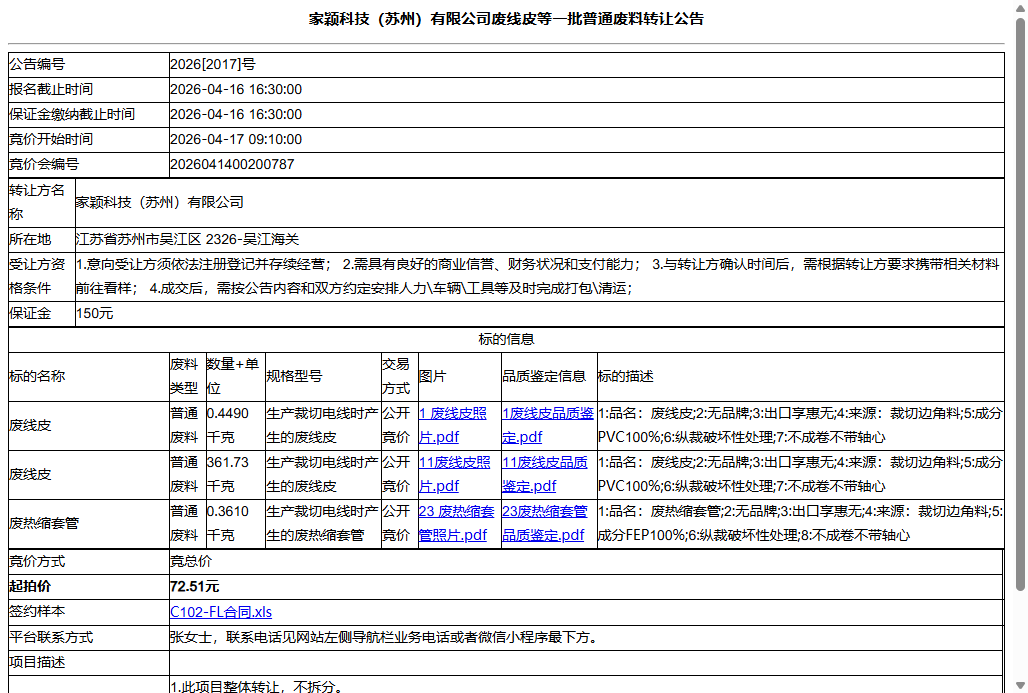Click auction ID 2026041400200787

232,164
